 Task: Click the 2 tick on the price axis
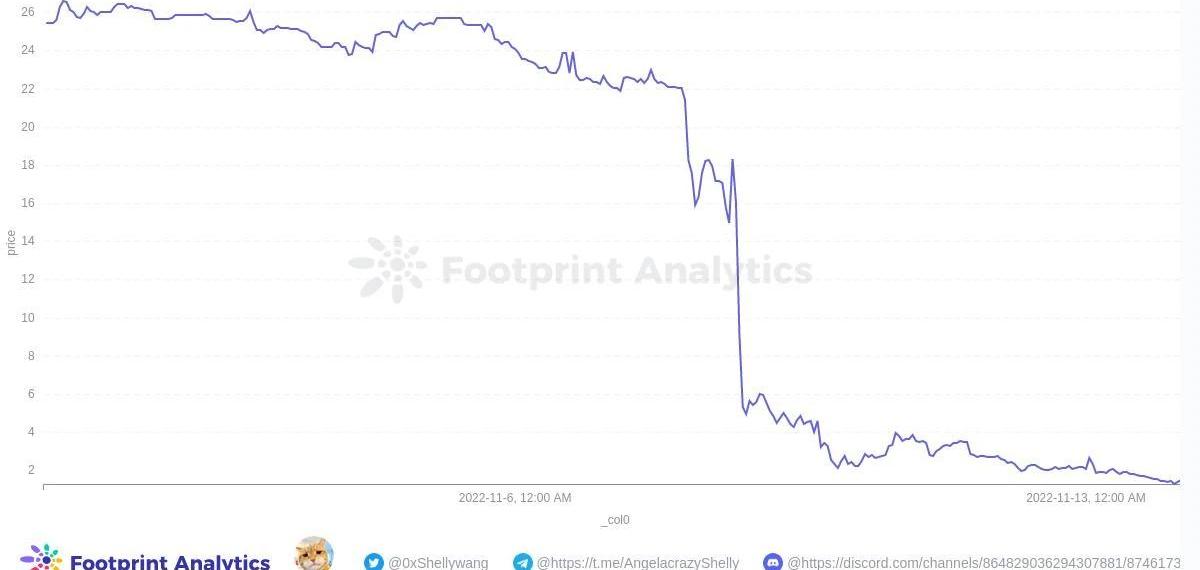pyautogui.click(x=30, y=470)
